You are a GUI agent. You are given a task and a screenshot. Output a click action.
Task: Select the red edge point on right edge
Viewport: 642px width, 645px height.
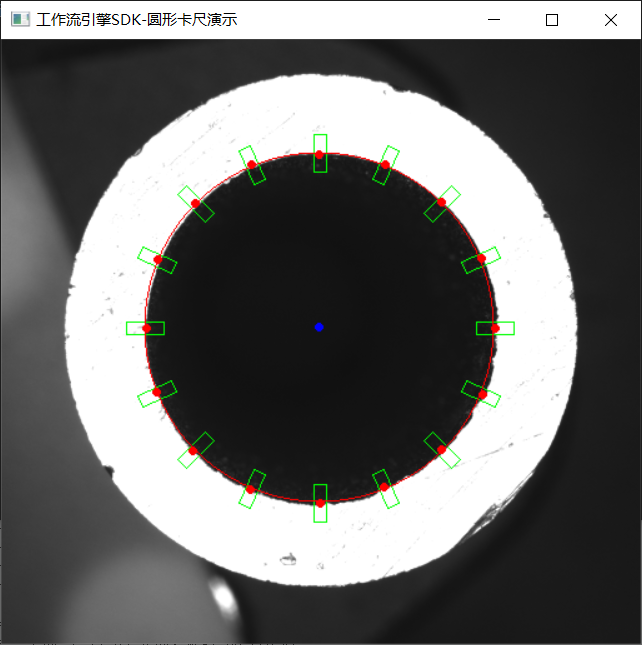click(495, 328)
